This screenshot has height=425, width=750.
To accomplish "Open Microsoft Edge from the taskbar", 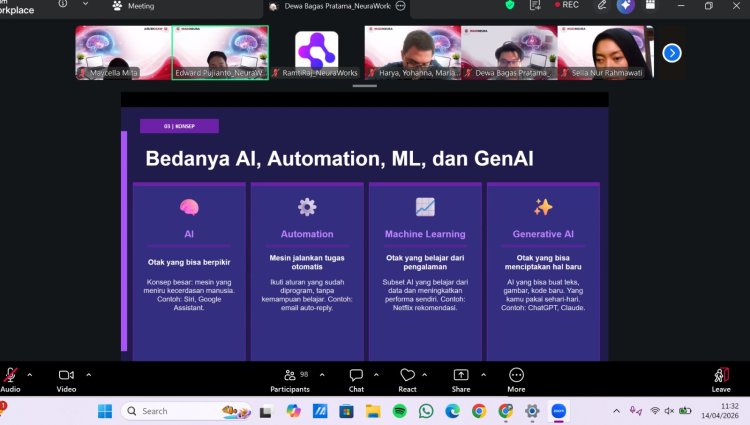I will pos(452,411).
